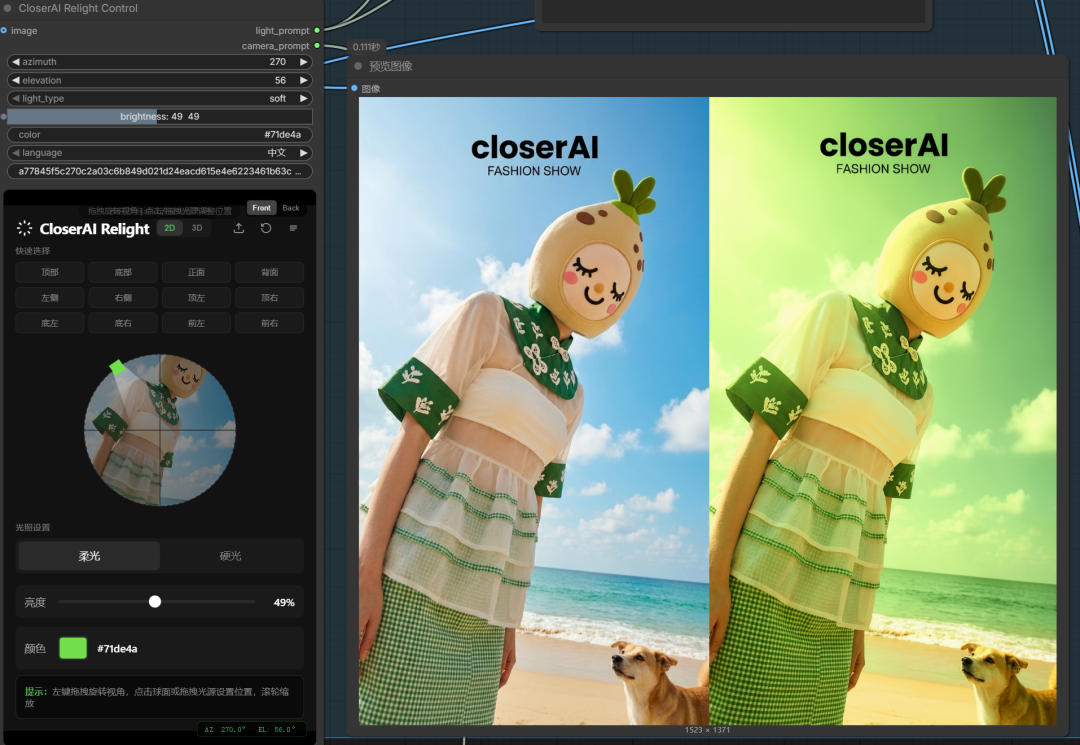Click the 顶左 quick select button
The width and height of the screenshot is (1080, 745).
point(196,298)
